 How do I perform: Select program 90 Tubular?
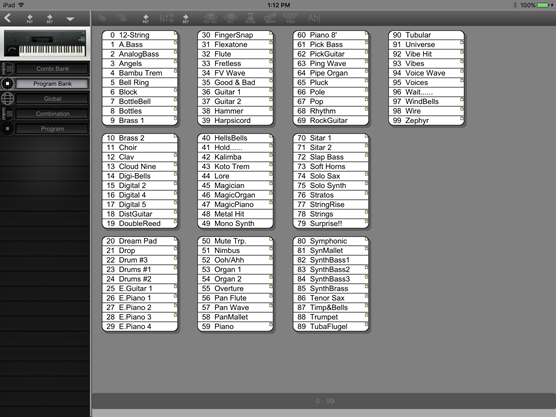coord(427,35)
